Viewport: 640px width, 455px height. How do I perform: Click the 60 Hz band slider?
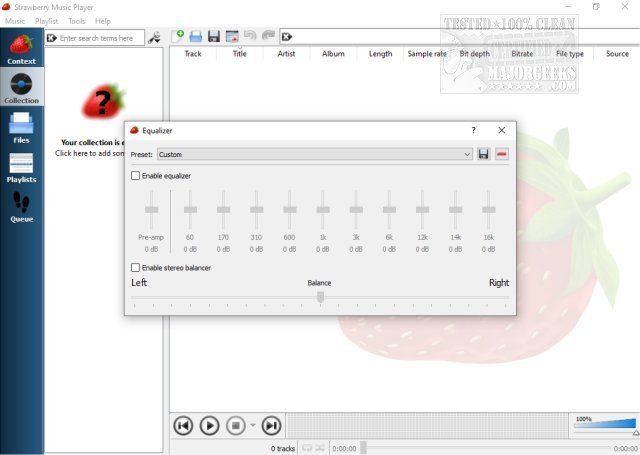[190, 210]
